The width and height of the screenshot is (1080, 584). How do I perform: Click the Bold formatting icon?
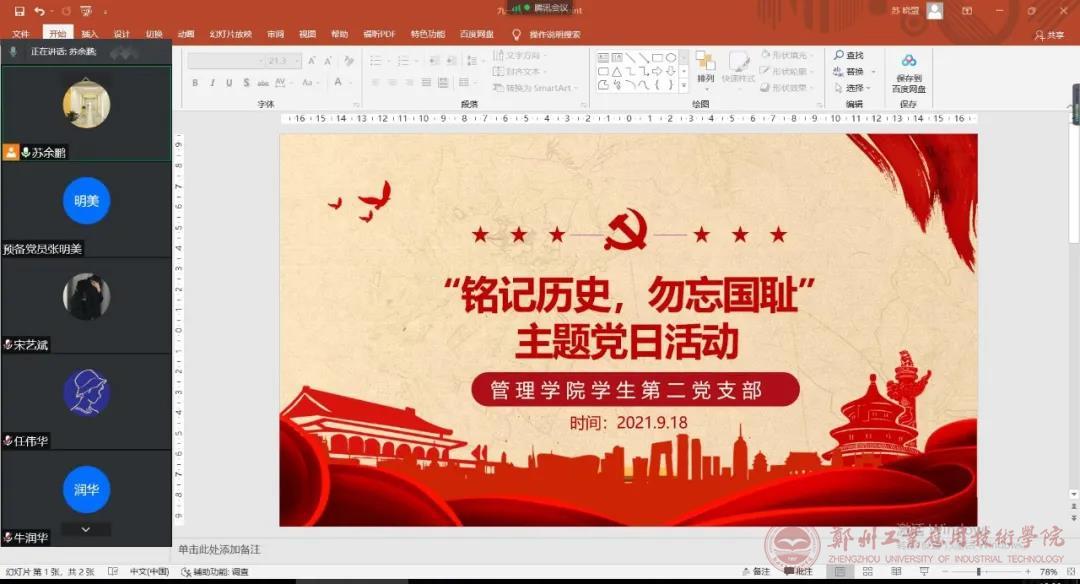click(196, 83)
